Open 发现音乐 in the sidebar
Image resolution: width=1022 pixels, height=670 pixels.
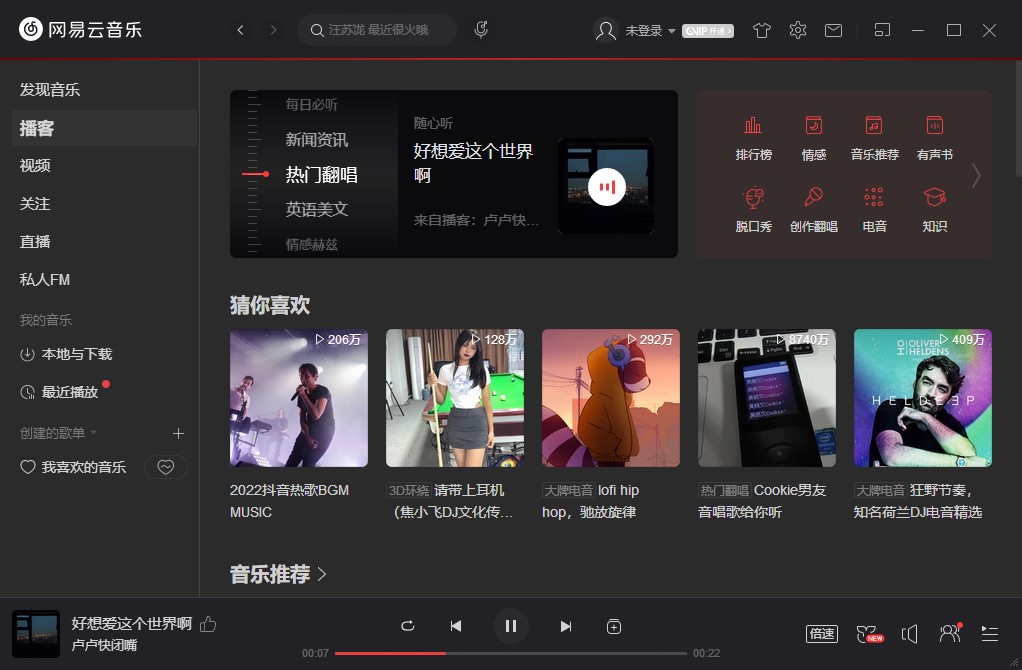coord(50,89)
